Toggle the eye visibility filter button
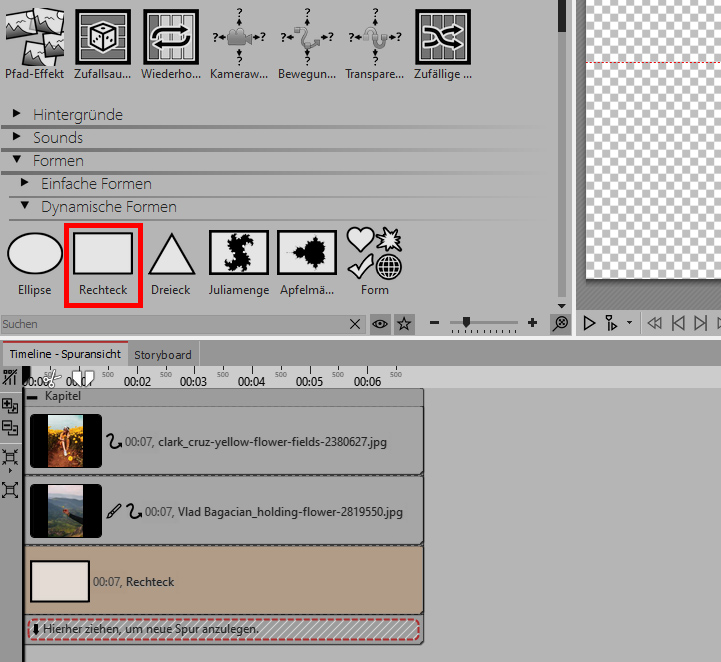Viewport: 721px width, 662px height. [381, 324]
